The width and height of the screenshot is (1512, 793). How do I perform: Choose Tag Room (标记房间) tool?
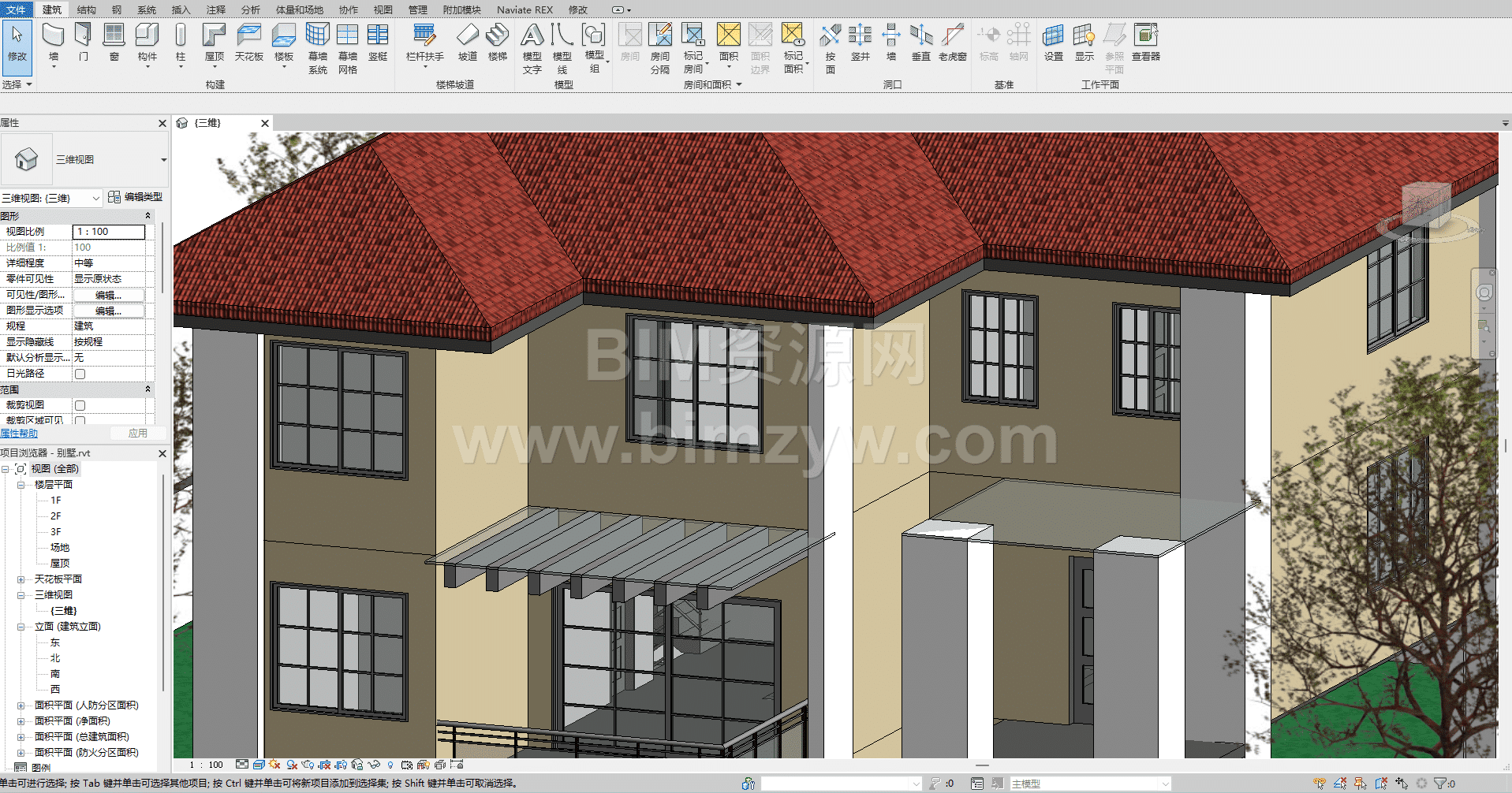coord(693,47)
